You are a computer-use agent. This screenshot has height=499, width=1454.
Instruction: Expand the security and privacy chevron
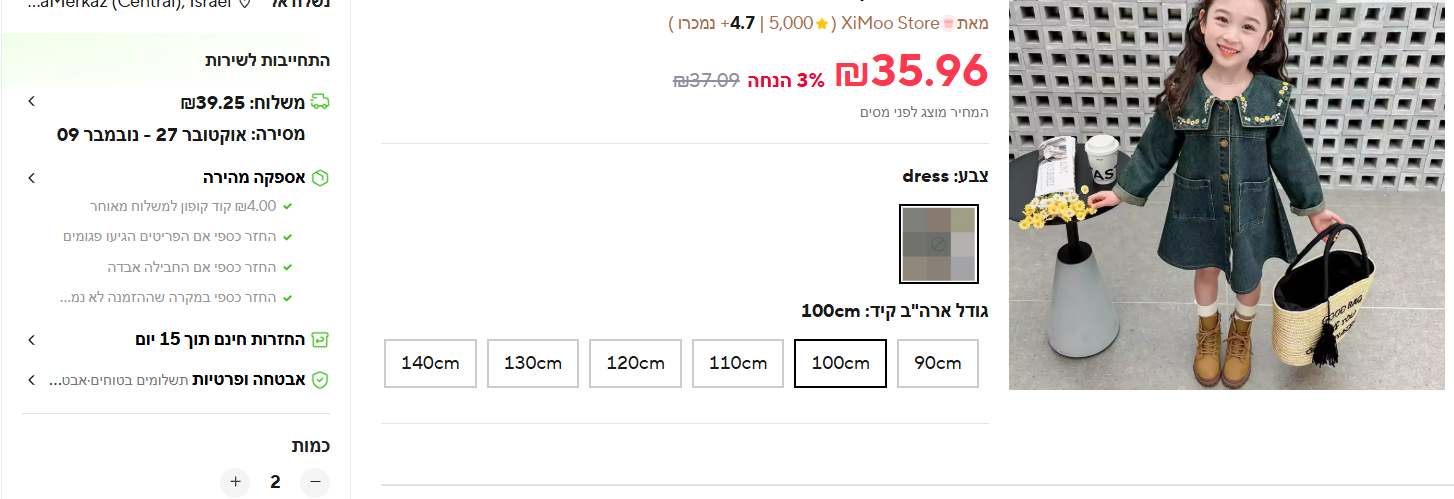pos(31,380)
